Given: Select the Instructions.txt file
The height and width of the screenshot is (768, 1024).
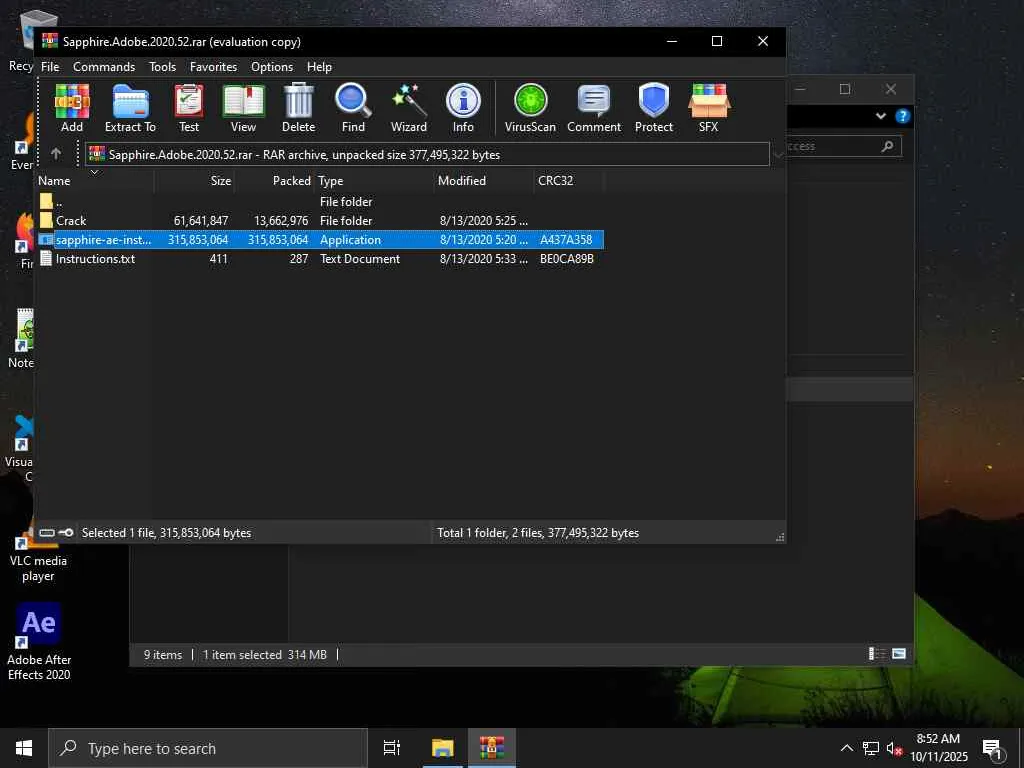Looking at the screenshot, I should coord(320,259).
